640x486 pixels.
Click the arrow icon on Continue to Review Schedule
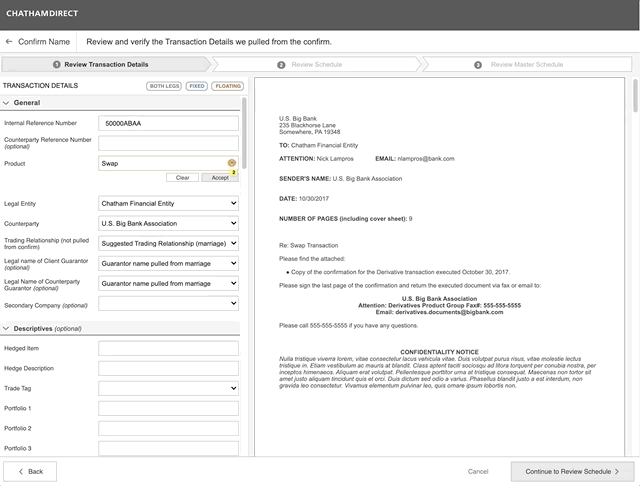tap(617, 471)
